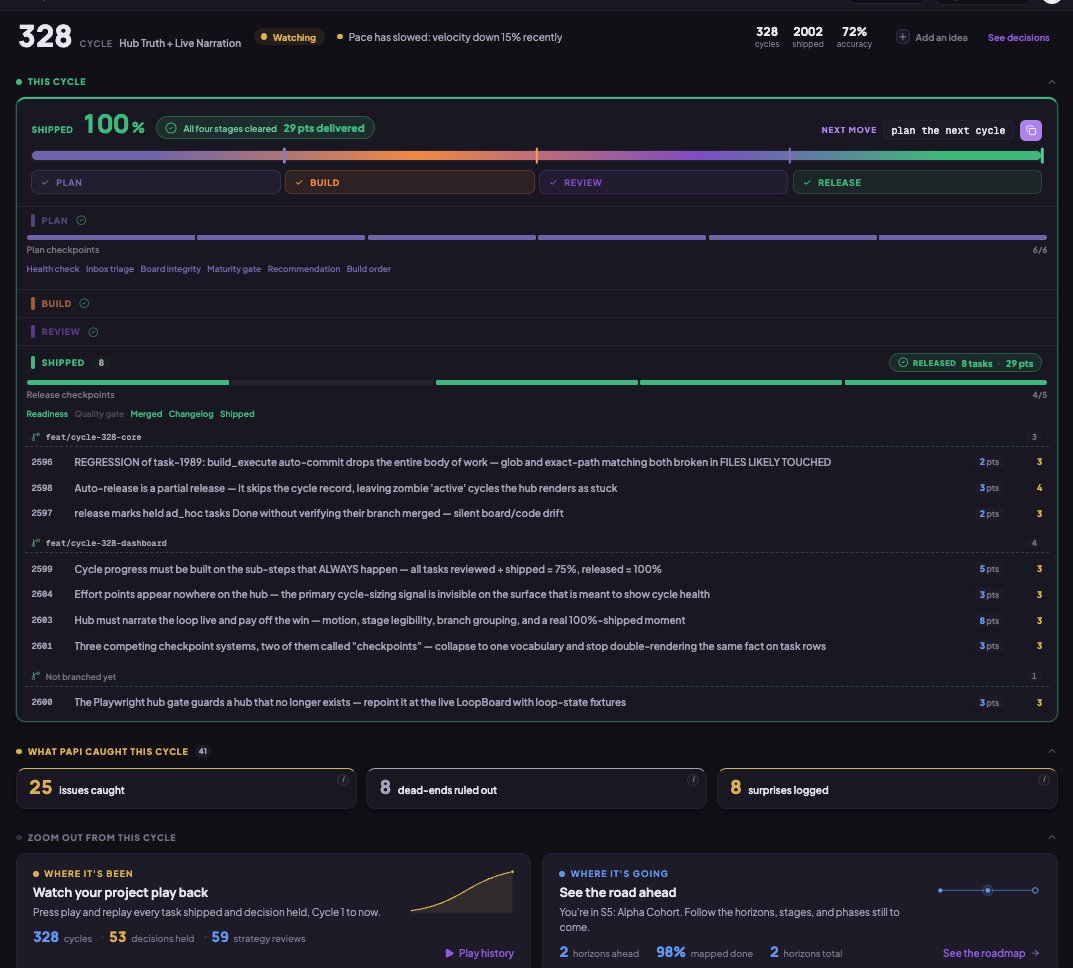1073x968 pixels.
Task: Collapse the What Papi Caught section
Action: coord(1052,751)
